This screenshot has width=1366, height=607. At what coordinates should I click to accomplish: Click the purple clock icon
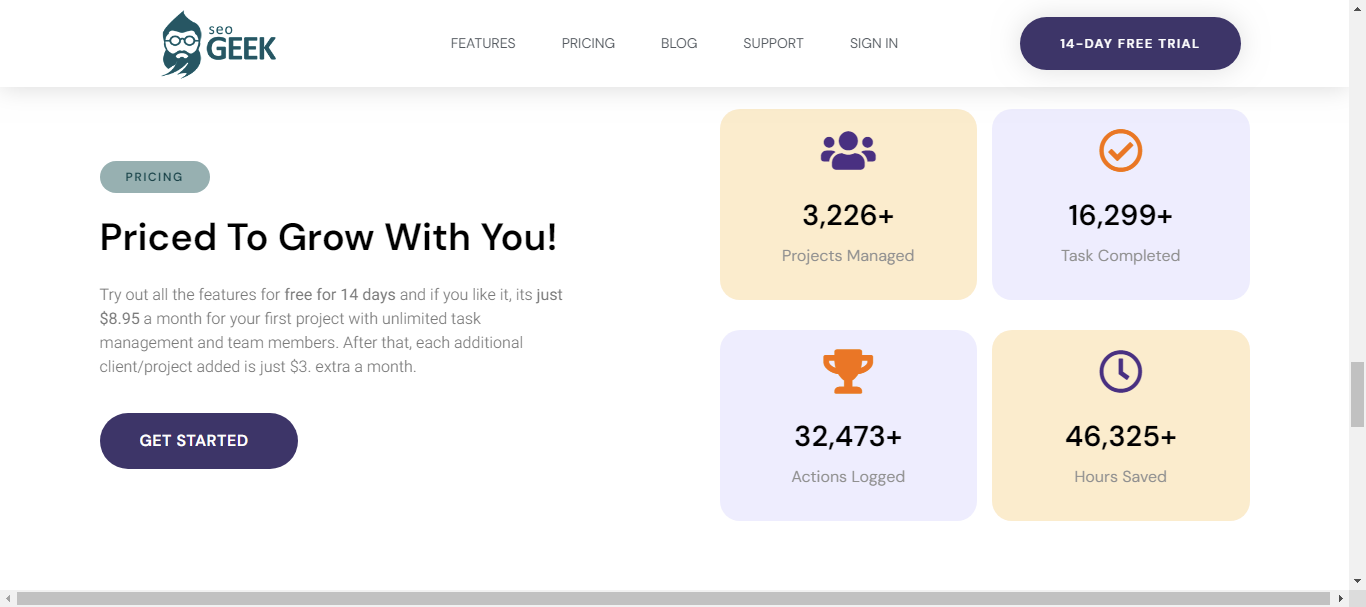(x=1120, y=371)
